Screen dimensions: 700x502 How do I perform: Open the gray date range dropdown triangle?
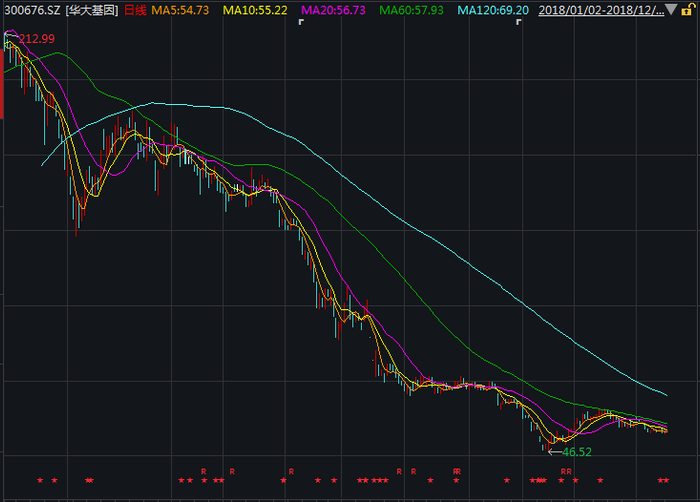[671, 9]
